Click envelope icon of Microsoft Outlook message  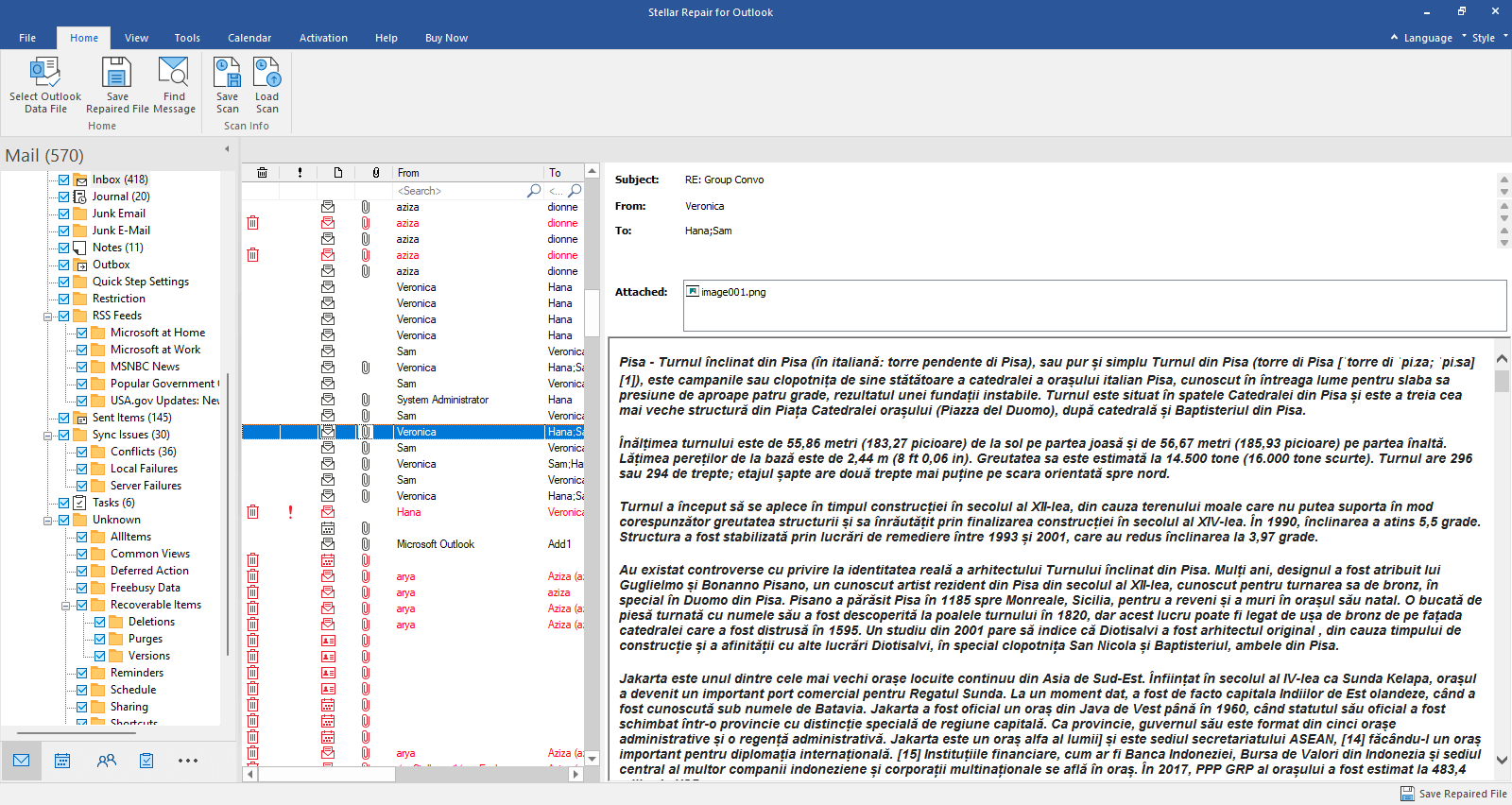328,544
